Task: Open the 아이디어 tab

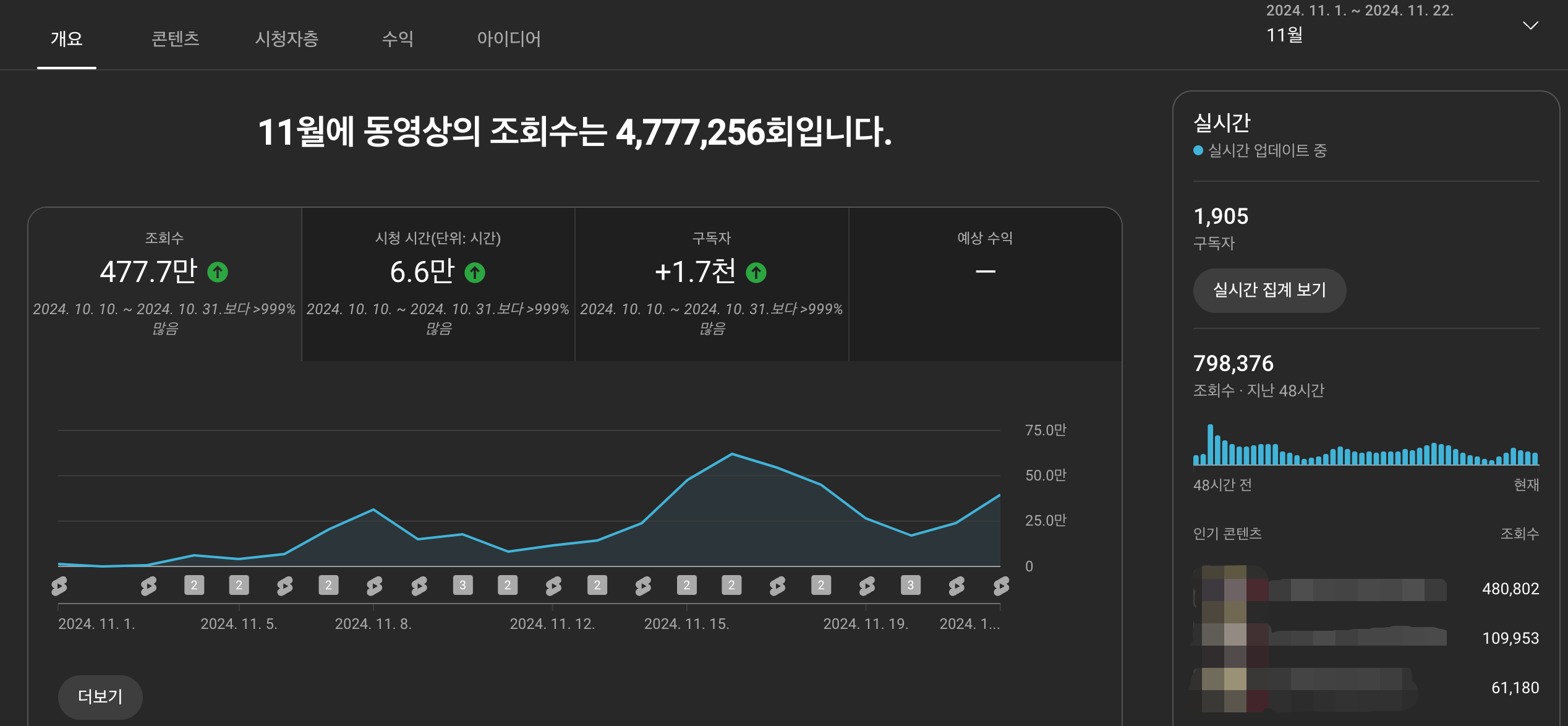Action: coord(509,38)
